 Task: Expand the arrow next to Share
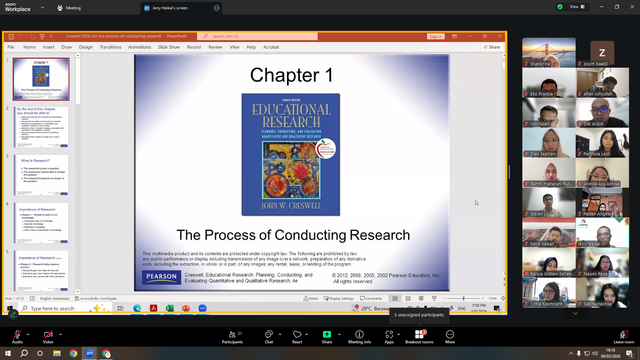(x=339, y=334)
